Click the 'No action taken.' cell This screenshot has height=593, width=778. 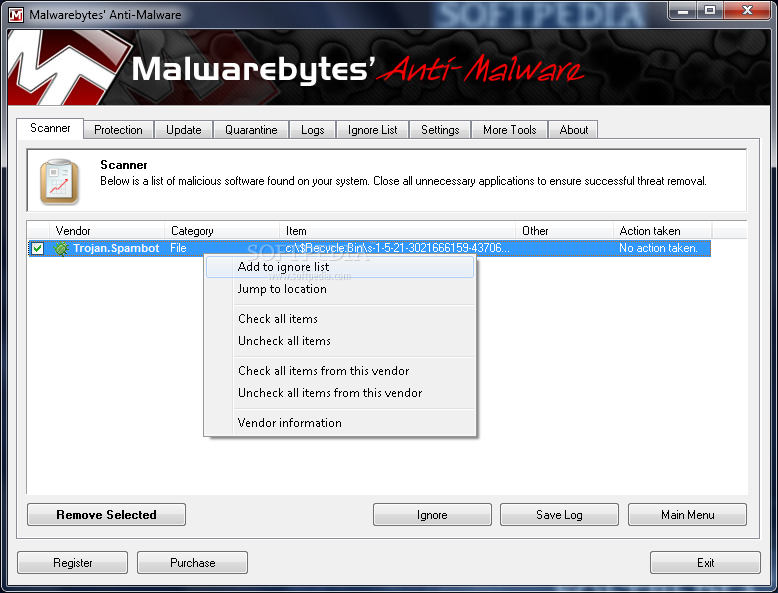pyautogui.click(x=658, y=248)
